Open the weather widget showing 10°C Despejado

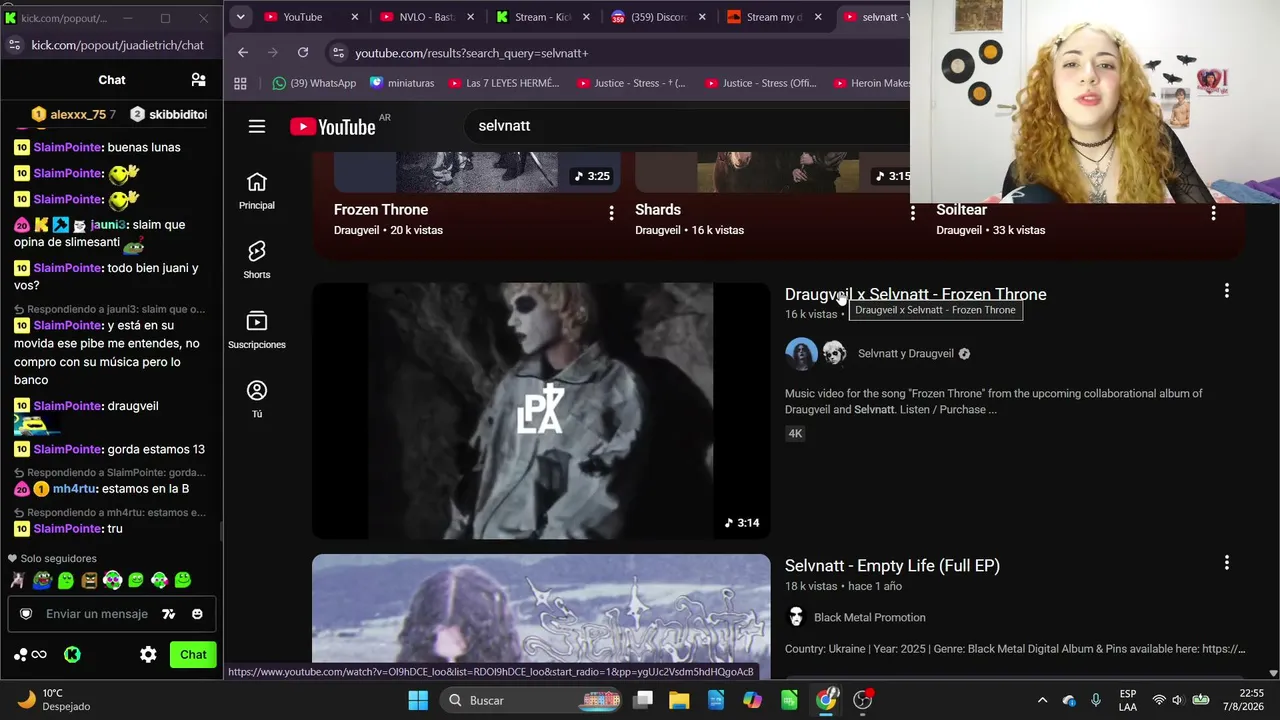point(55,700)
